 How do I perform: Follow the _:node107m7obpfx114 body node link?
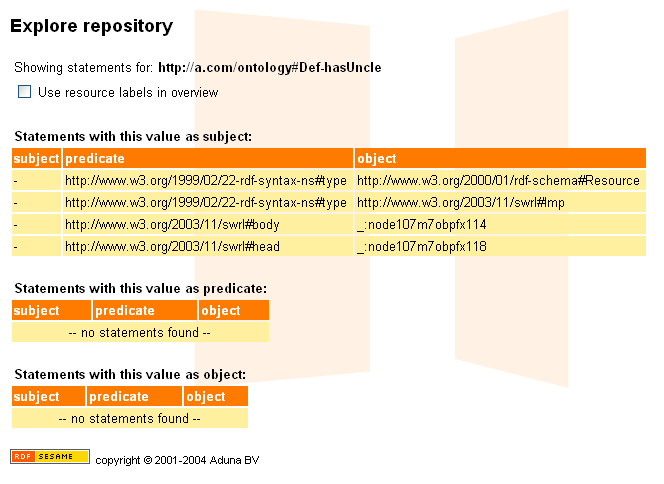[x=421, y=225]
